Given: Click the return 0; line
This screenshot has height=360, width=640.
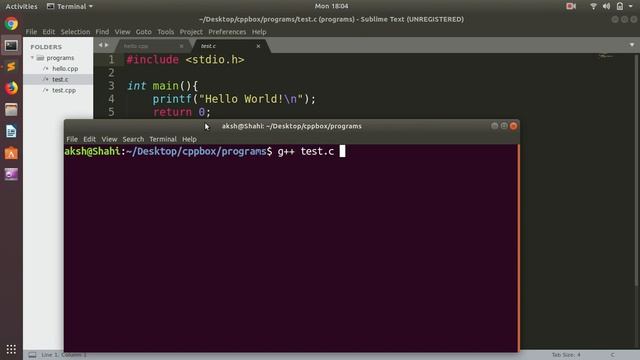Looking at the screenshot, I should tap(182, 112).
